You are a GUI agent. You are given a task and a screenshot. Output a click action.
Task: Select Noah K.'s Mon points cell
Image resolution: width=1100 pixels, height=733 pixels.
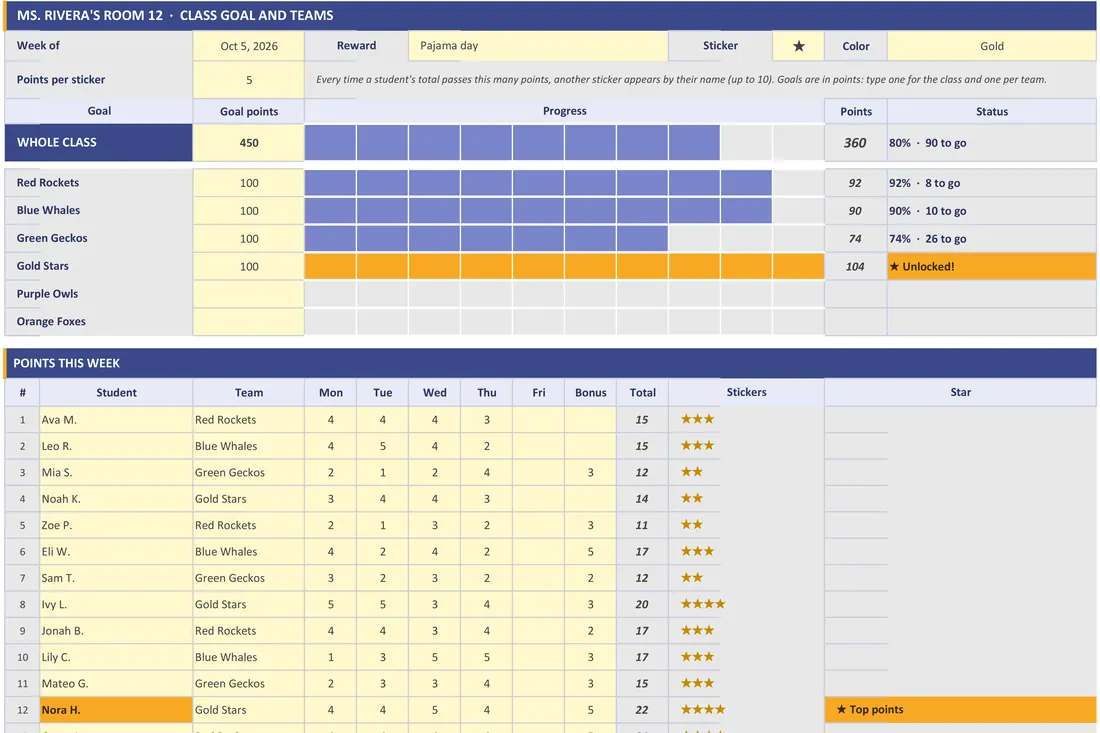tap(330, 499)
